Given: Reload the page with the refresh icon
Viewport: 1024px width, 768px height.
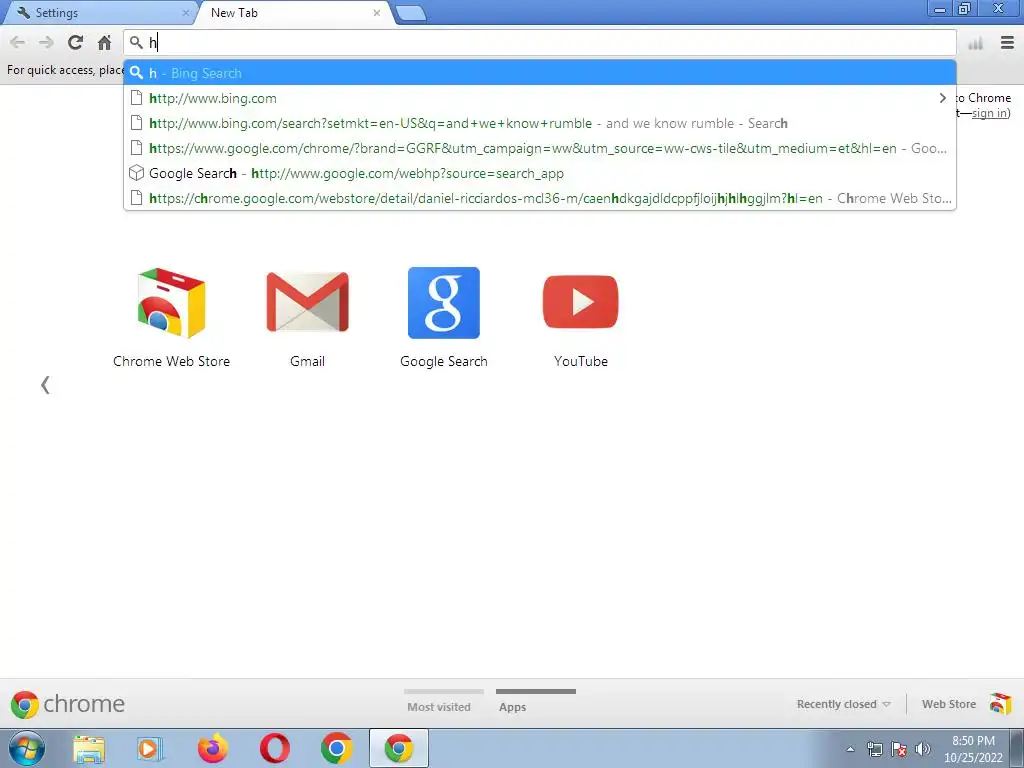Looking at the screenshot, I should tap(75, 42).
